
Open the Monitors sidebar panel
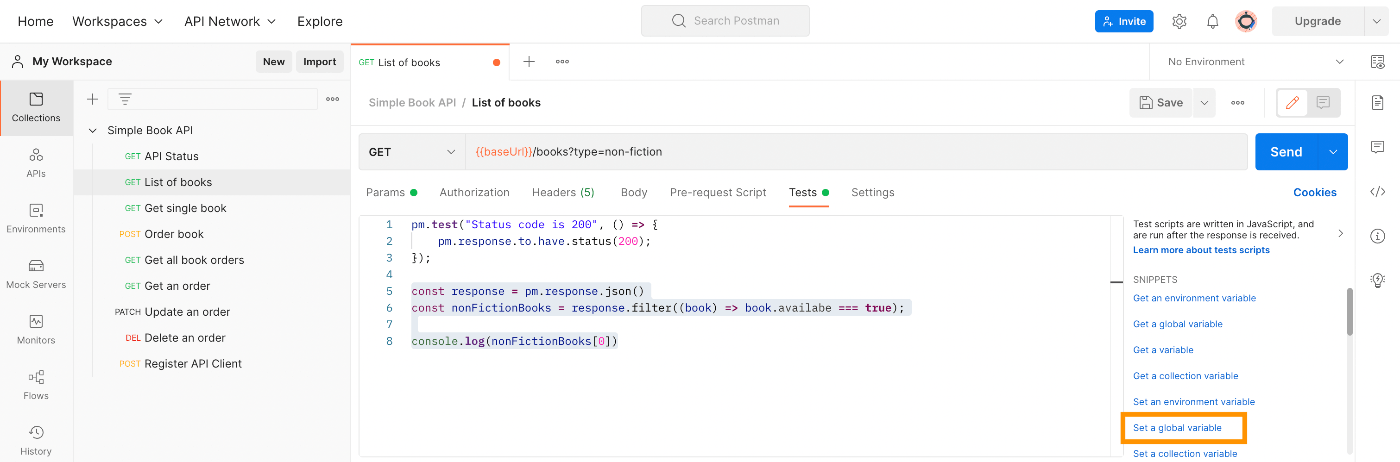pyautogui.click(x=36, y=330)
